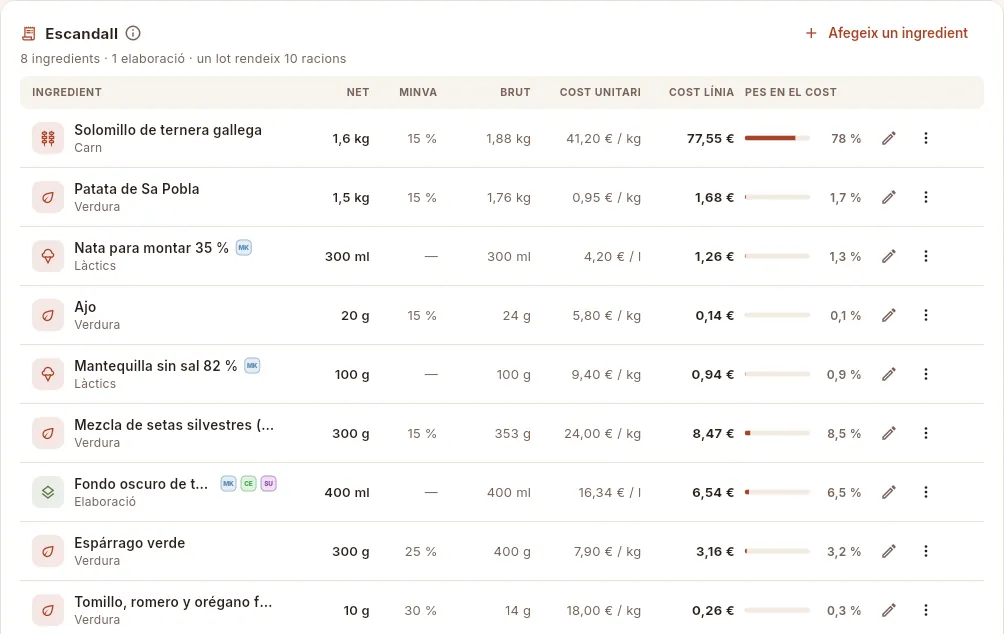Viewport: 1004px width, 634px height.
Task: Click the cost share bar for Fondo oscuro
Action: click(777, 492)
